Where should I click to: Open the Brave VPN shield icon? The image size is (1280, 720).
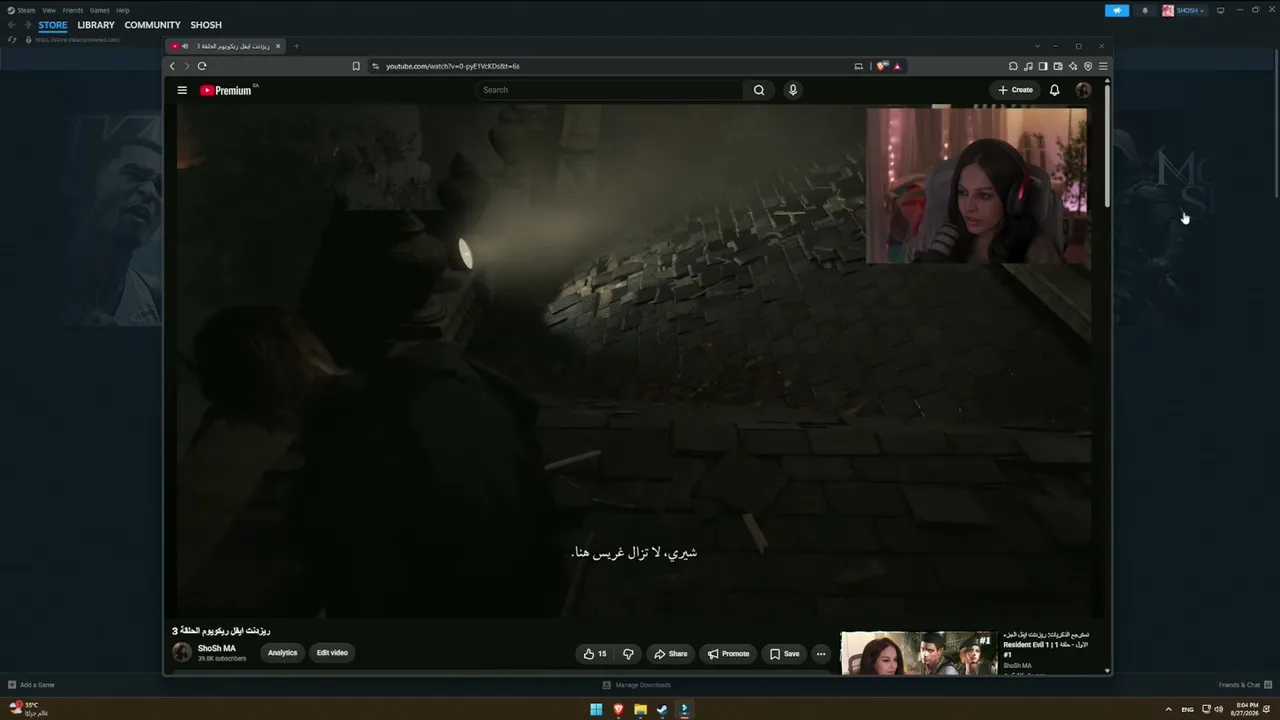click(x=1088, y=66)
